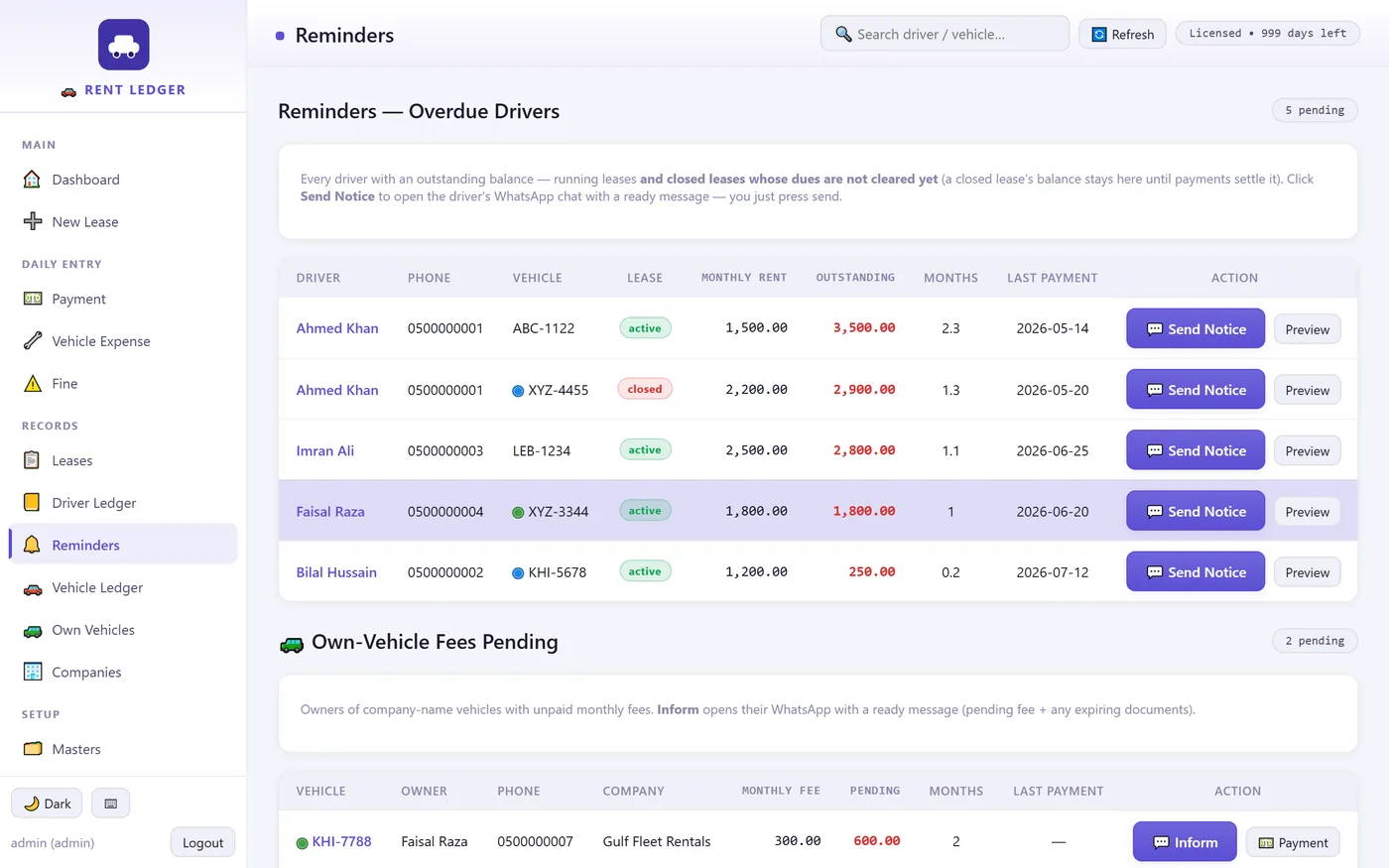This screenshot has height=868, width=1389.
Task: Click the Dashboard house icon
Action: point(33,180)
